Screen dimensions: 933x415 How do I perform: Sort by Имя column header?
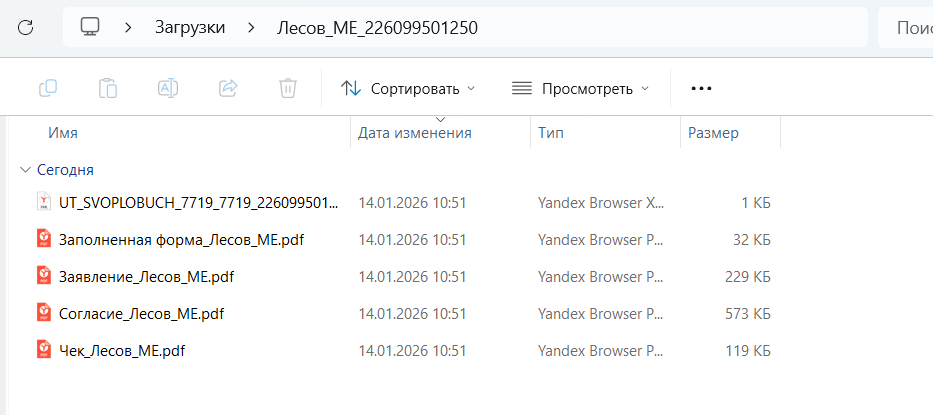pos(63,133)
